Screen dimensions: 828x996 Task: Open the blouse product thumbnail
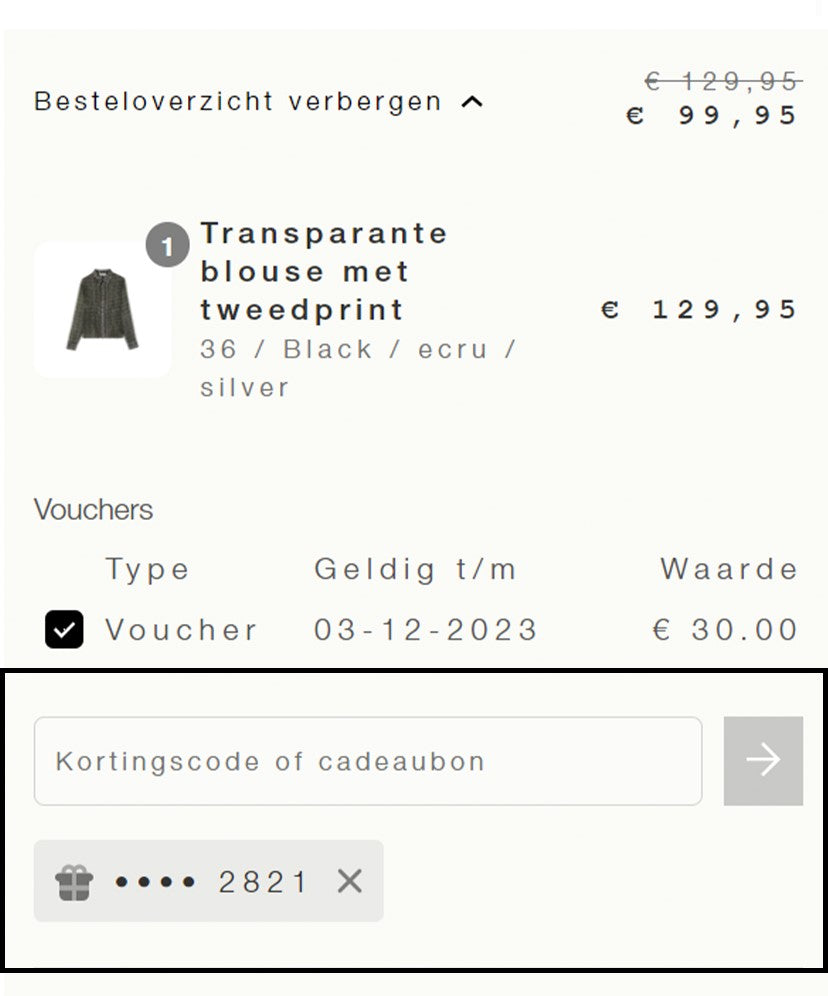tap(102, 309)
